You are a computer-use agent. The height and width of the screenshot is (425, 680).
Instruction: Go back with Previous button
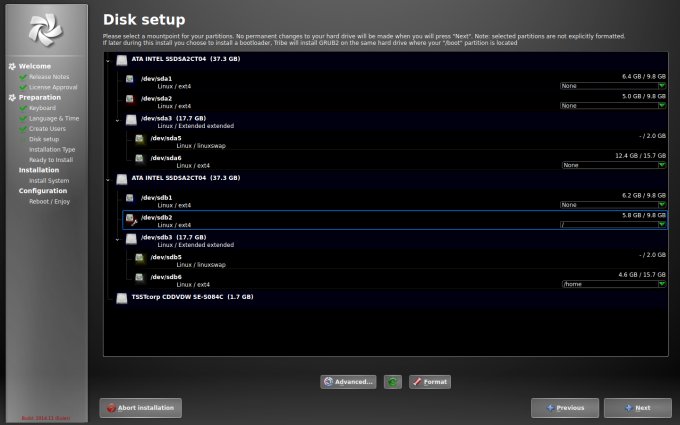click(565, 408)
